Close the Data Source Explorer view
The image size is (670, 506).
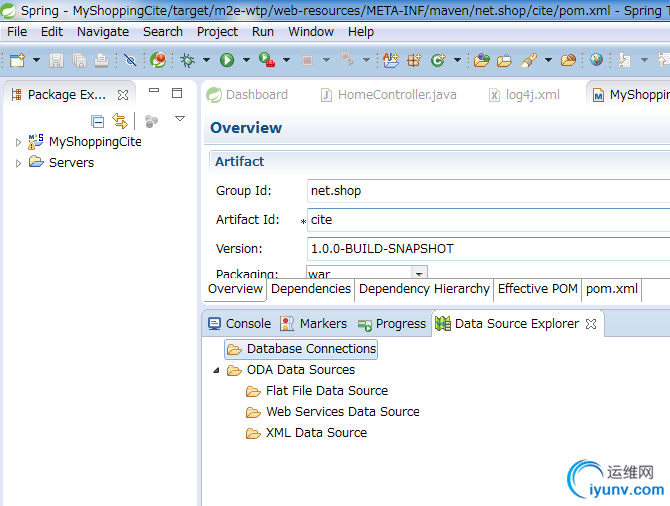(x=591, y=324)
